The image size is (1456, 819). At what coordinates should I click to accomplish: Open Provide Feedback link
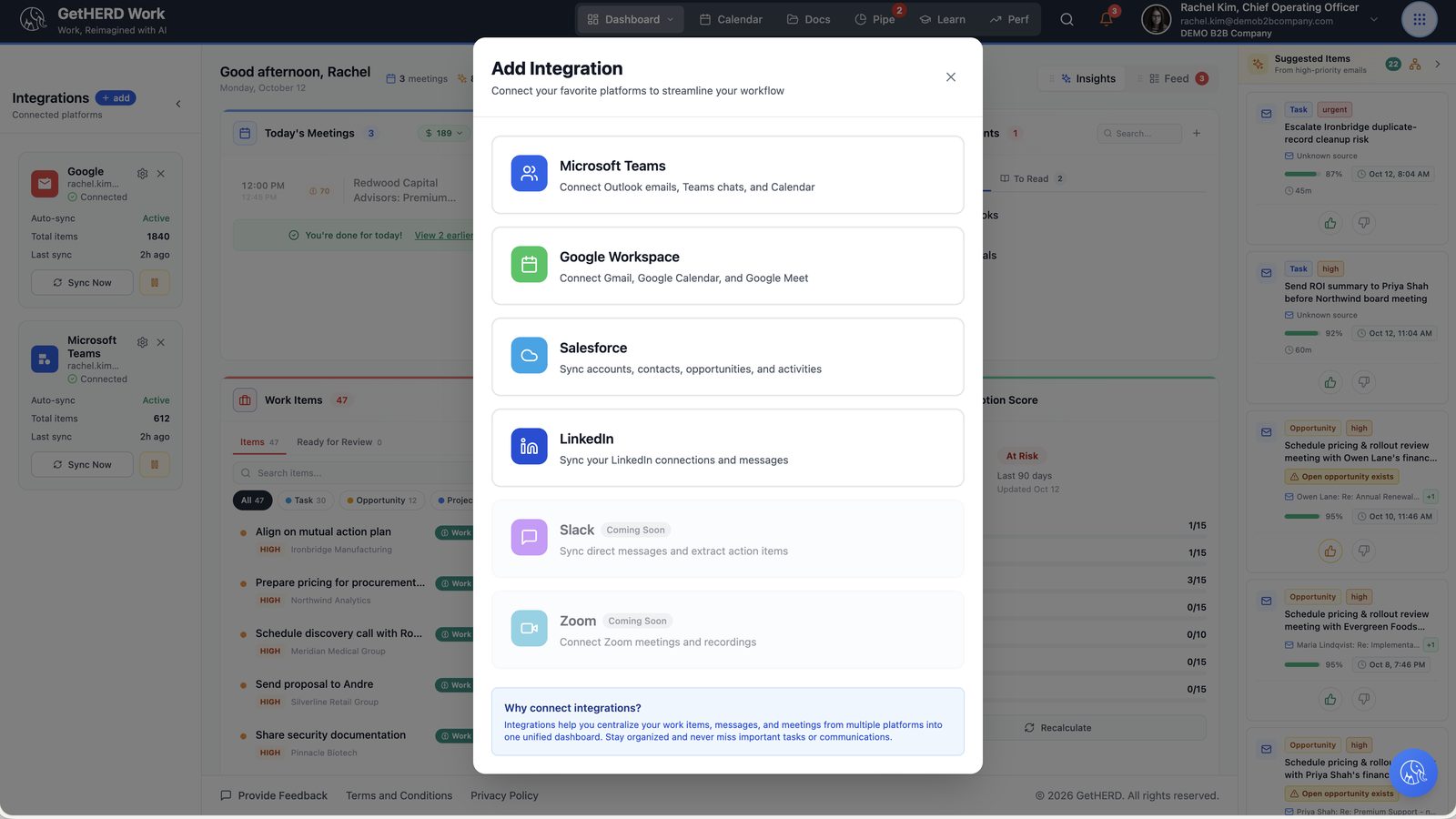(x=274, y=795)
